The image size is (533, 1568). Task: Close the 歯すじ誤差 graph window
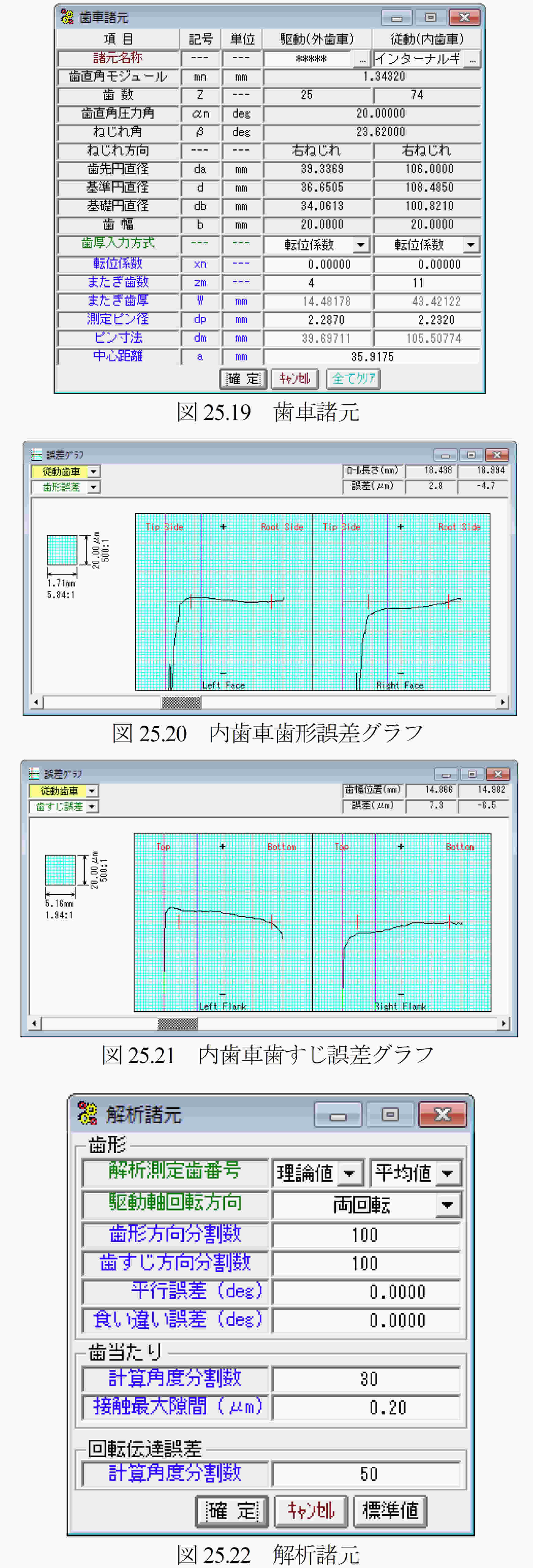point(498,774)
